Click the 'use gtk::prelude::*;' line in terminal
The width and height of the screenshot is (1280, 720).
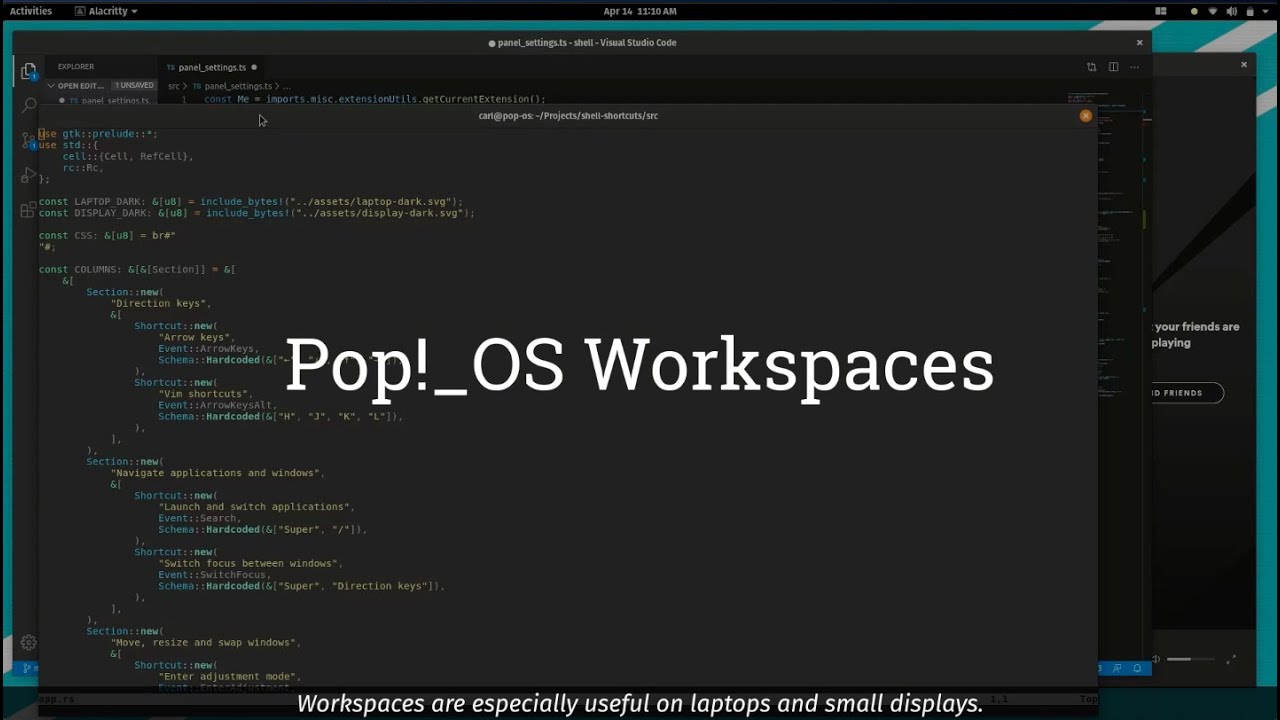point(98,134)
